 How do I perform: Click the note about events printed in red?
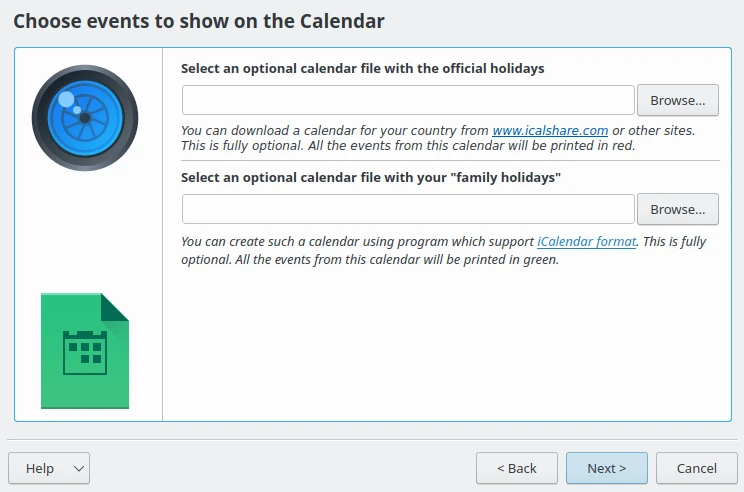407,146
